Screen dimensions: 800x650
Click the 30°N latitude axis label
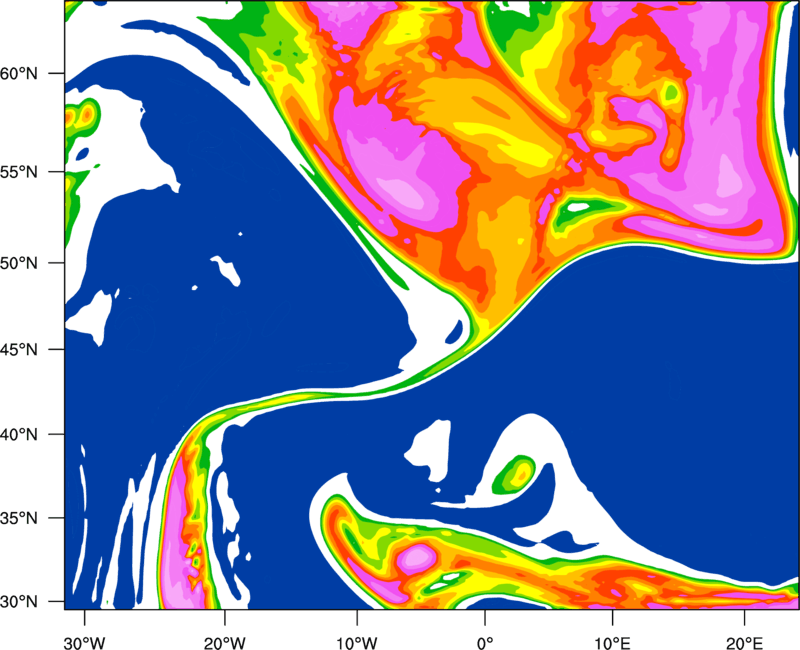(19, 602)
